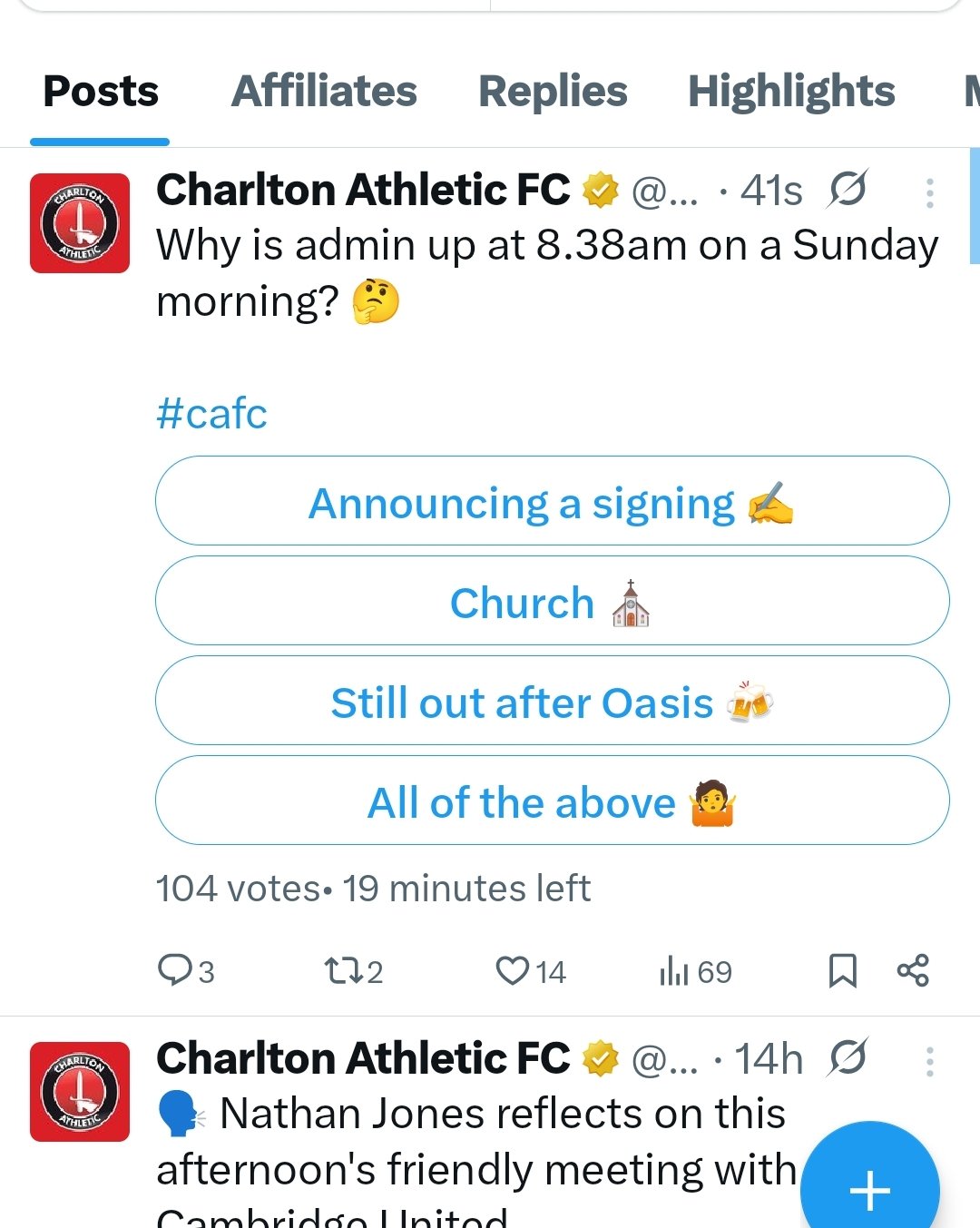Vote for All of the above
980x1228 pixels.
(553, 801)
